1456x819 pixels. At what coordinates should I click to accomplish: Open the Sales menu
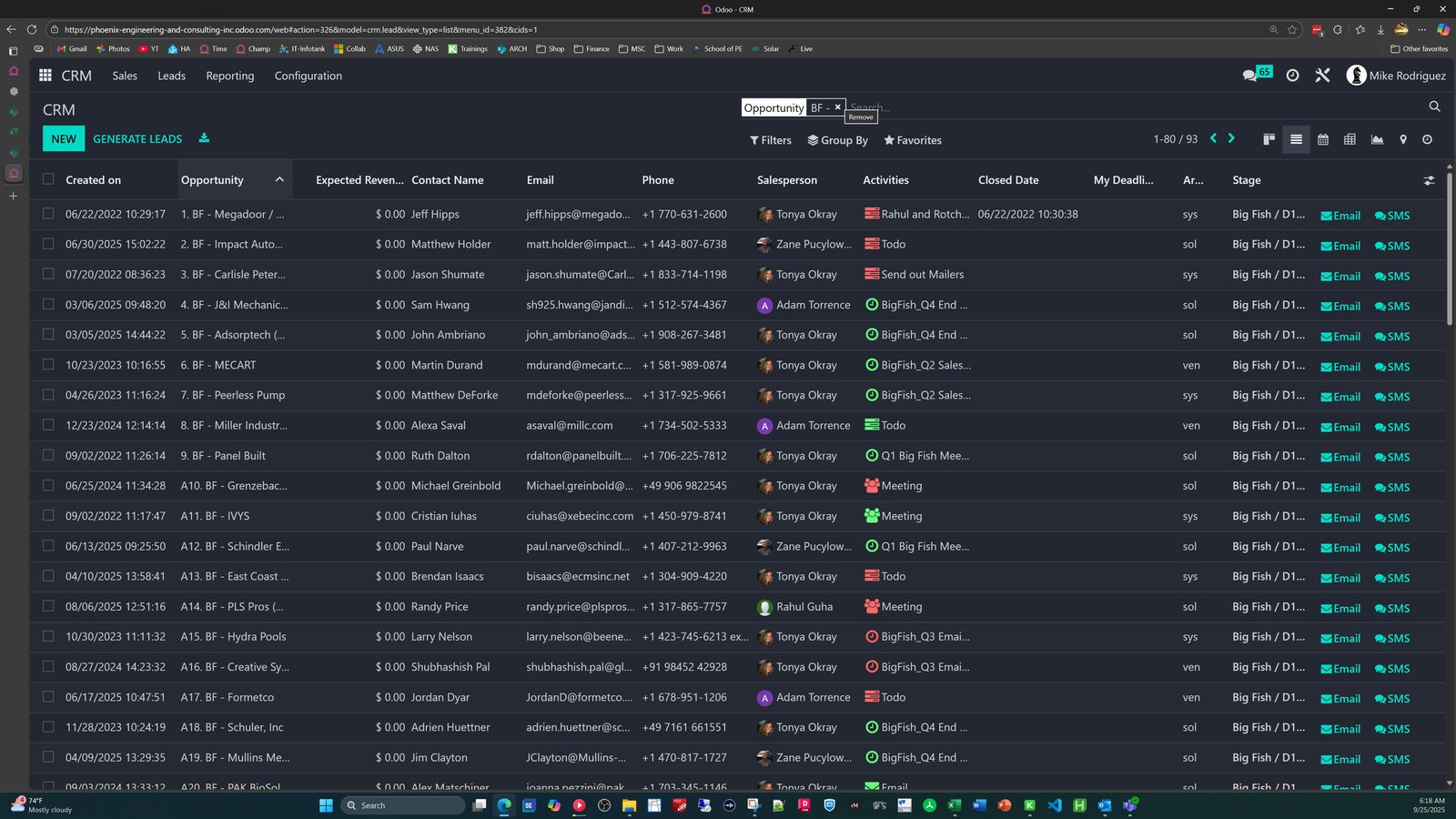pos(125,76)
